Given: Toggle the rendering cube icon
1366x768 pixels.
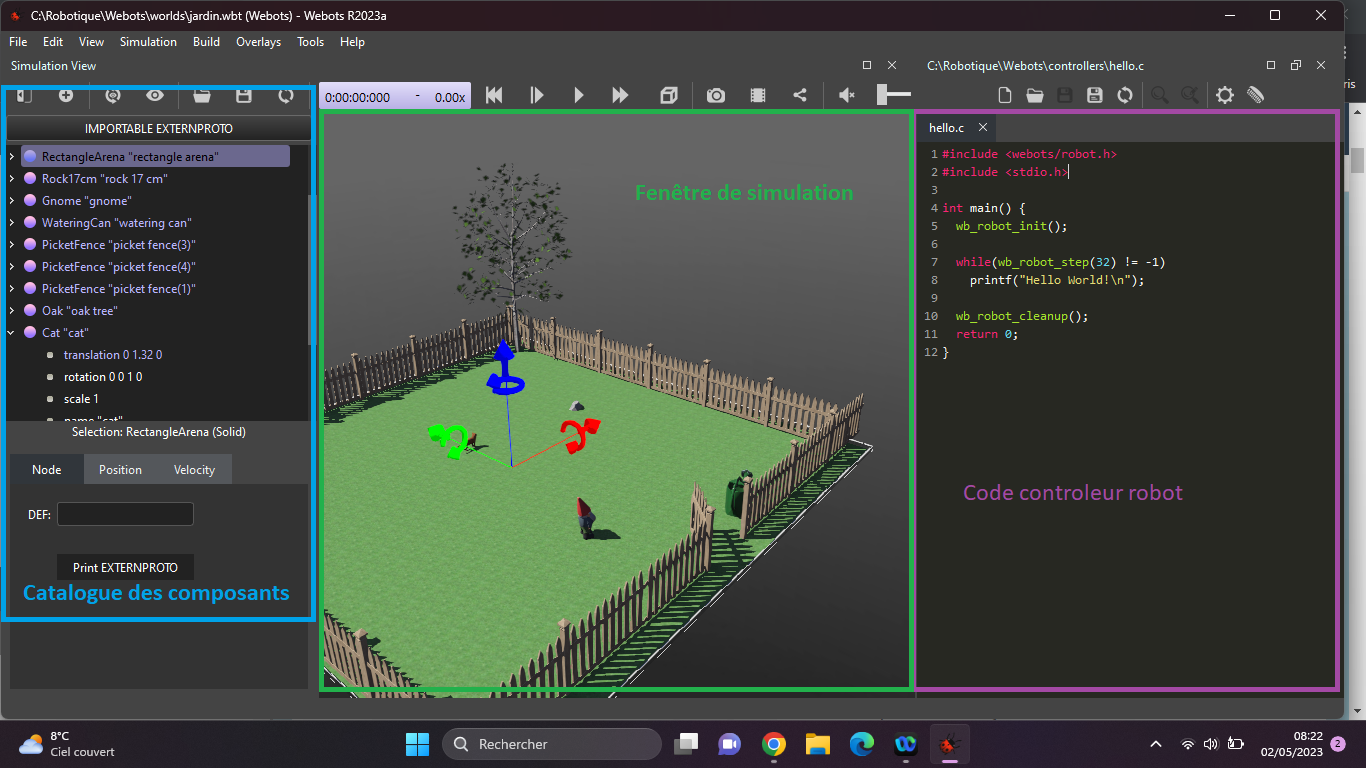Looking at the screenshot, I should pos(669,96).
